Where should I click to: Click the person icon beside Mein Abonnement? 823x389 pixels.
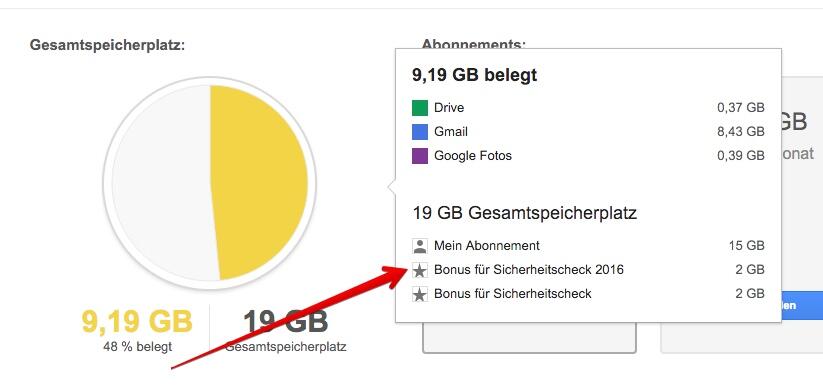(420, 246)
